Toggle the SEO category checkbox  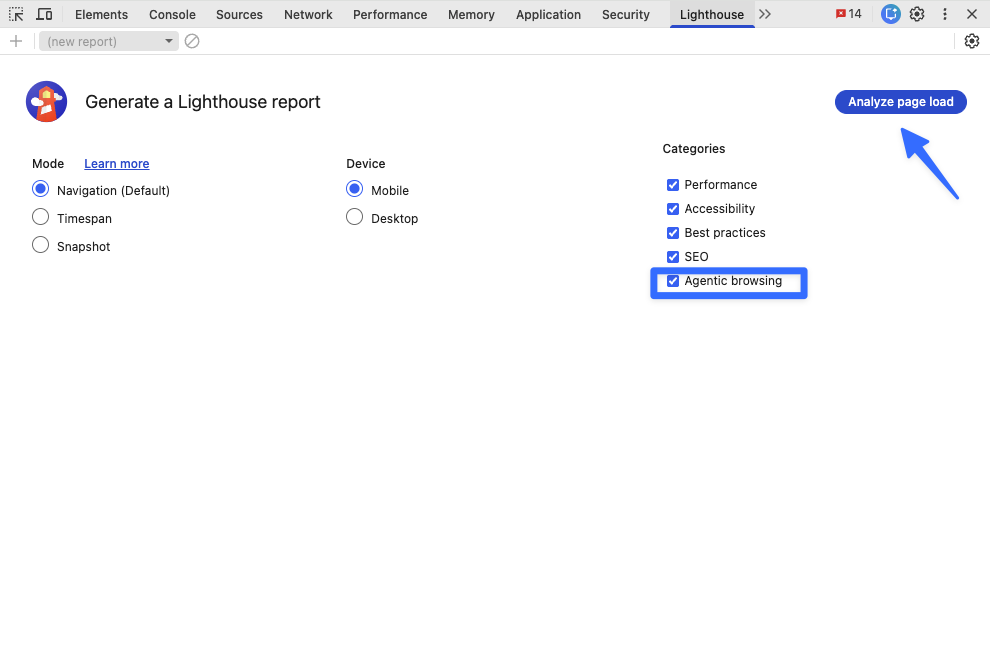[673, 257]
